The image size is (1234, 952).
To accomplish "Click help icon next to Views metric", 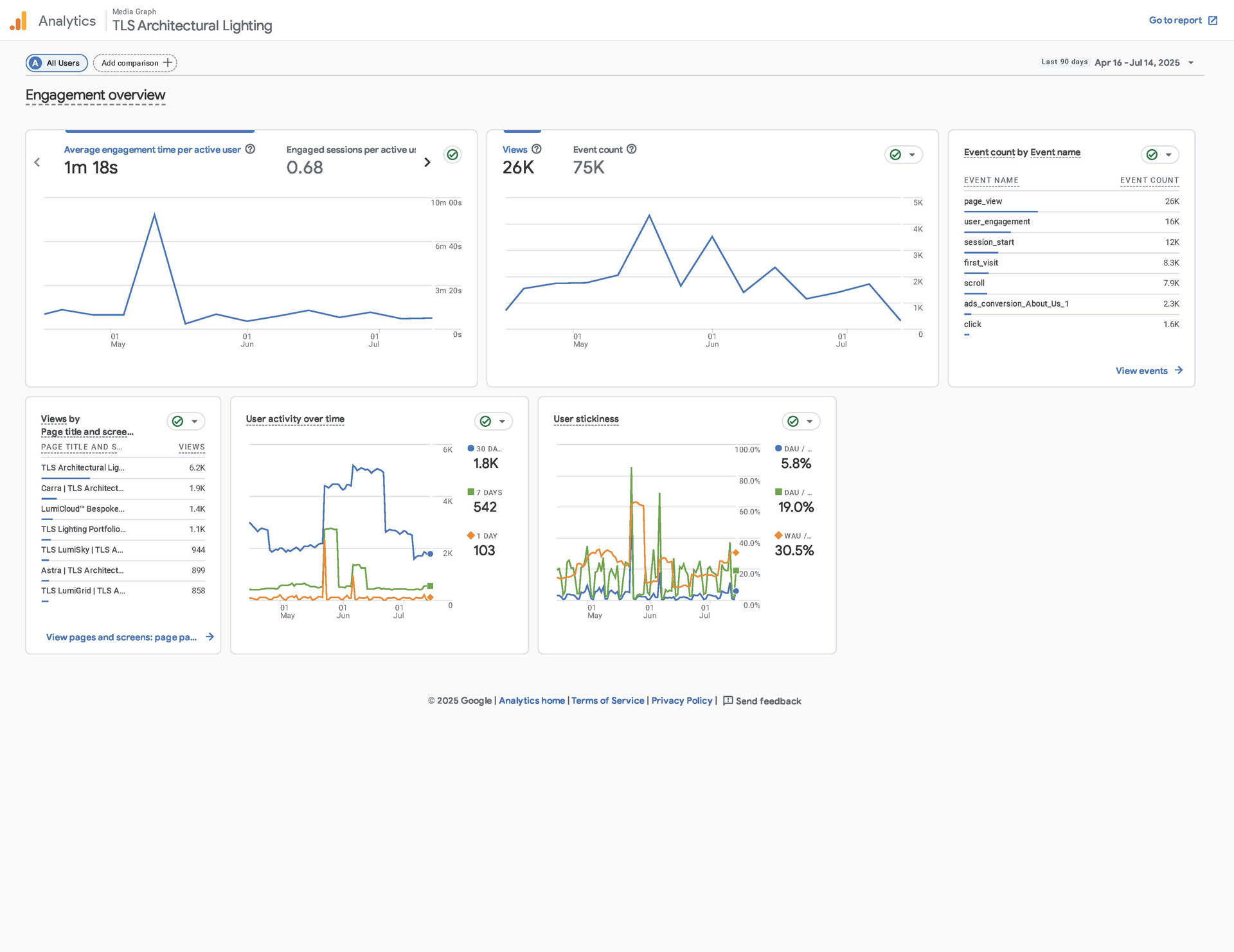I will (x=537, y=149).
